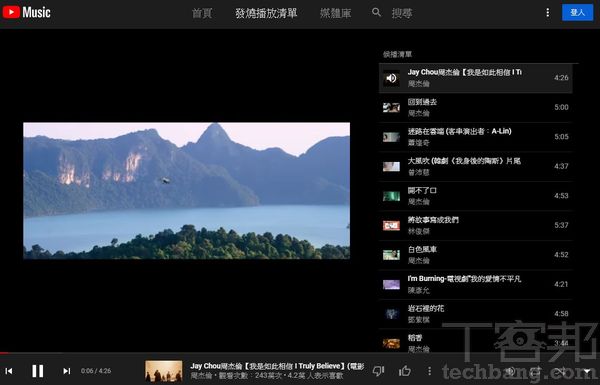Toggle repeat mode in player bar
Screen dimensions: 600x385
click(535, 371)
